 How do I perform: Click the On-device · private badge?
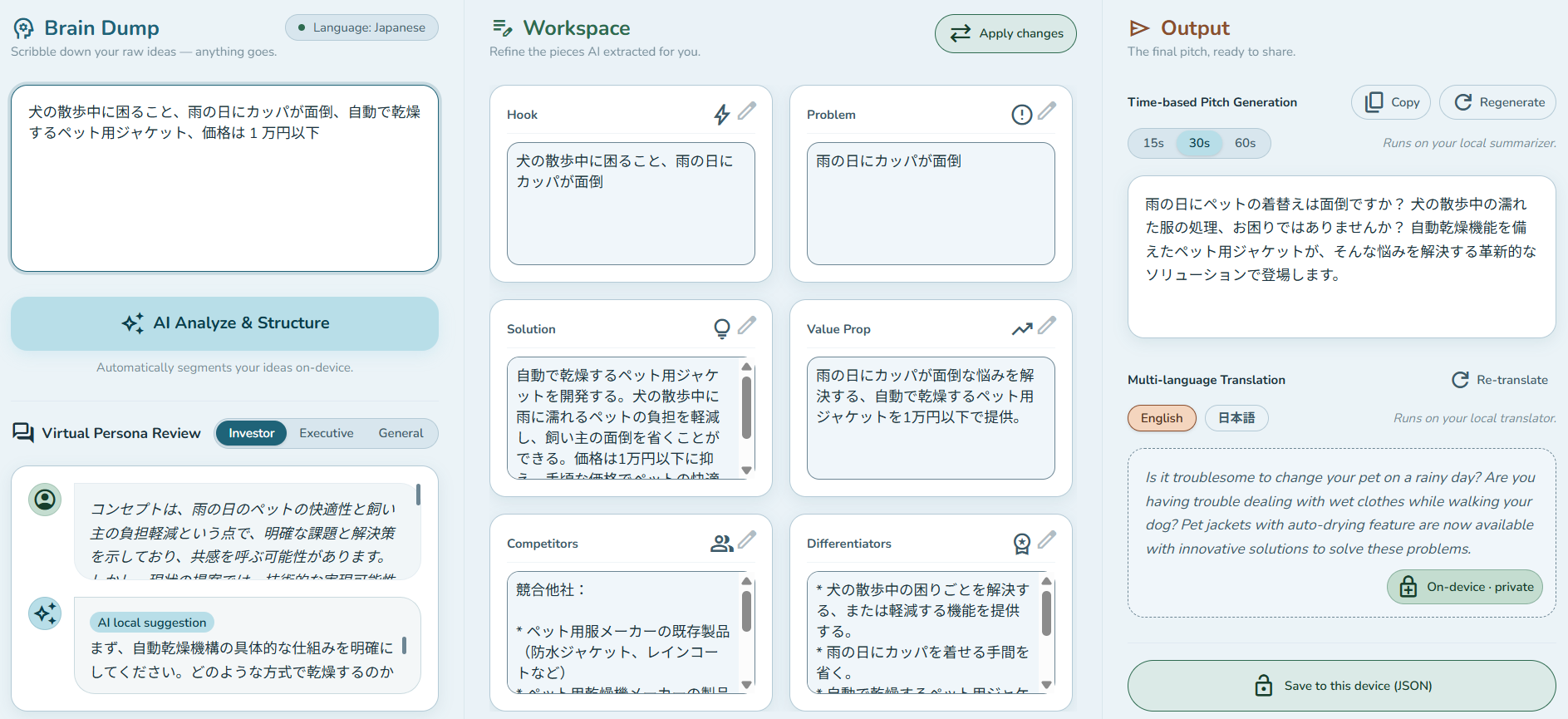point(1465,587)
